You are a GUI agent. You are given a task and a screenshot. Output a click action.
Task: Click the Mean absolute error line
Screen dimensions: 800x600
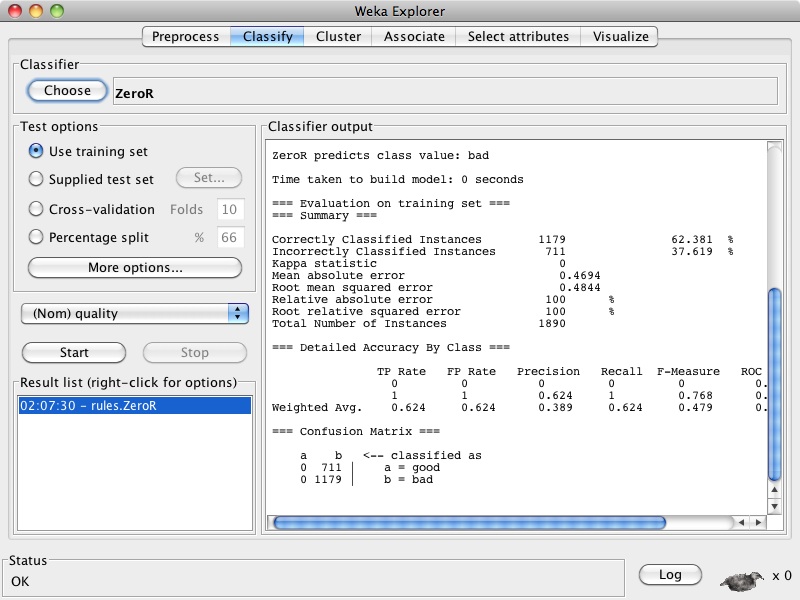click(436, 276)
